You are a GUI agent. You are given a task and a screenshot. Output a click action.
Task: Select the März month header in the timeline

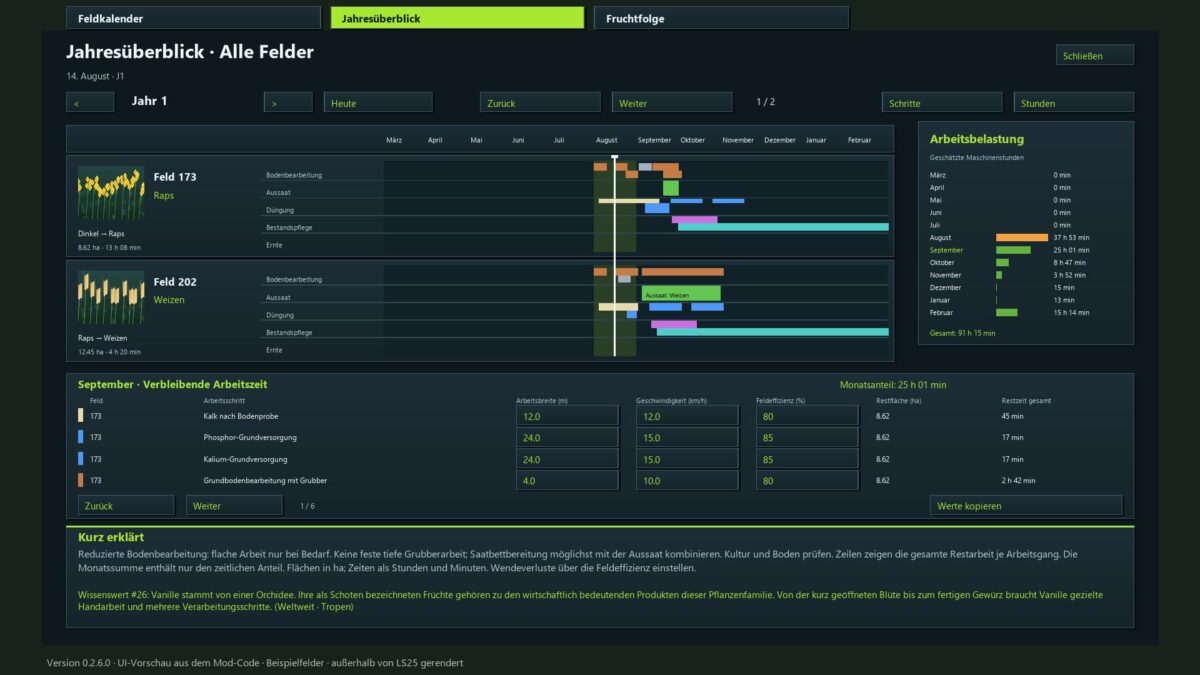click(x=394, y=140)
